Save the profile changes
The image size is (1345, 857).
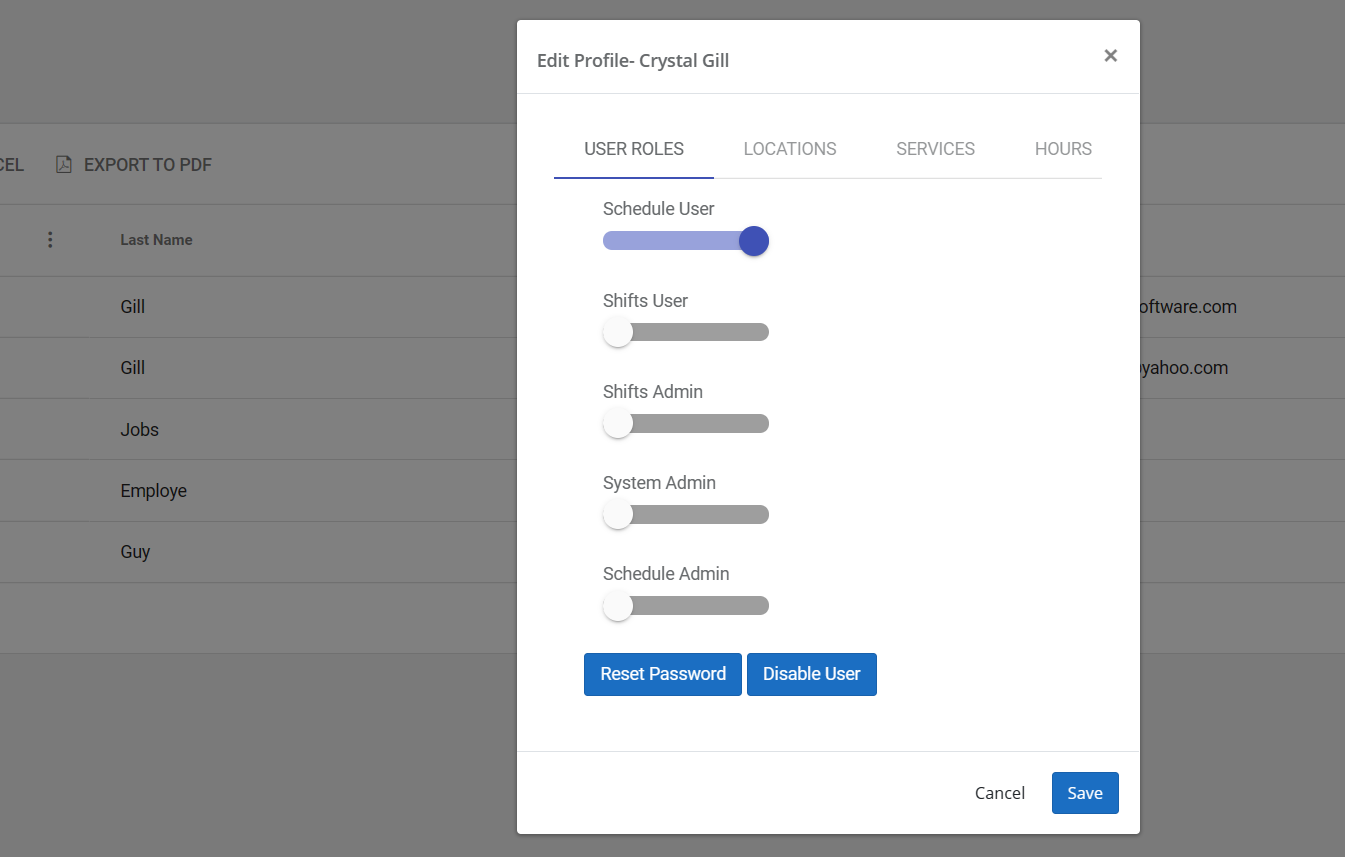[1085, 792]
